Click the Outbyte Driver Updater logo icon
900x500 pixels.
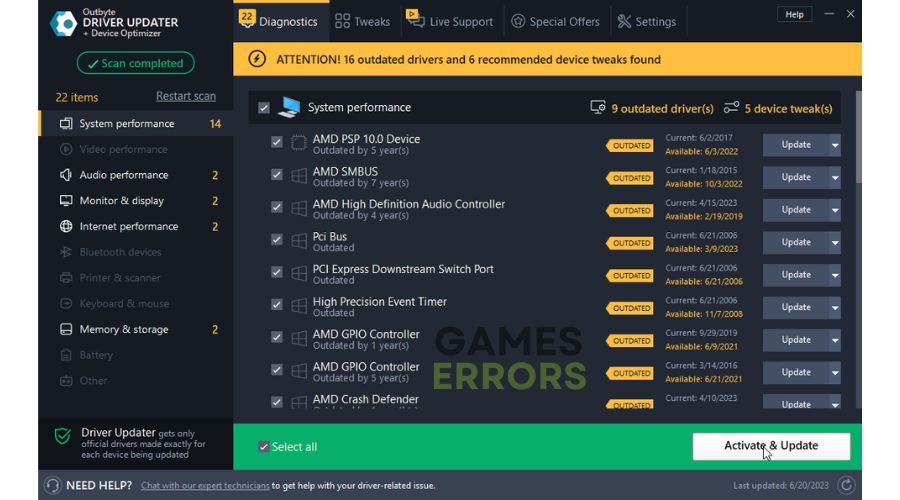[x=63, y=24]
